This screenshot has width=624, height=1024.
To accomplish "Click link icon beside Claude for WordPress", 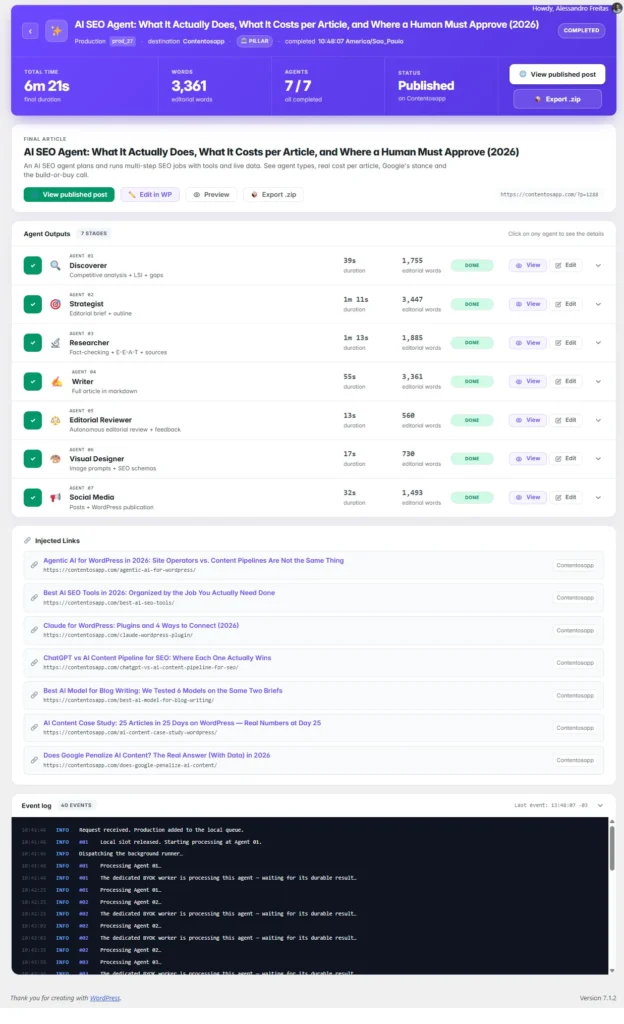I will point(34,630).
